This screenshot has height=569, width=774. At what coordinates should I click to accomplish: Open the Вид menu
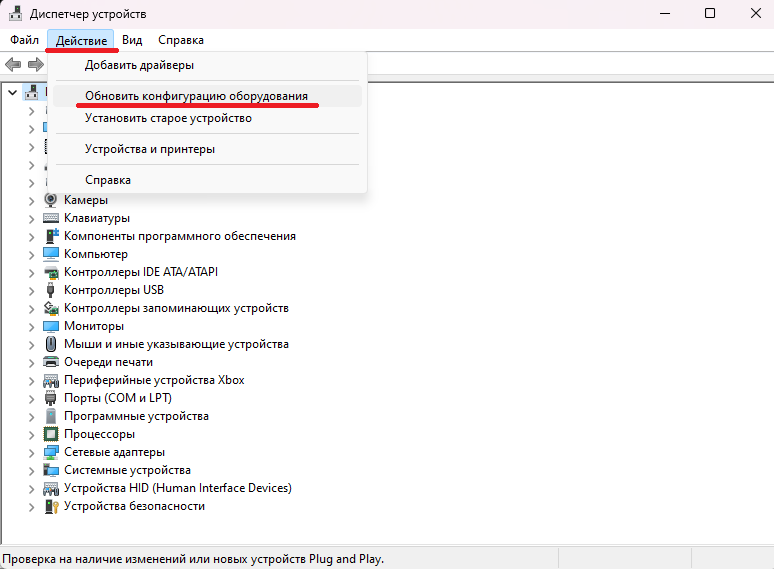click(x=132, y=40)
